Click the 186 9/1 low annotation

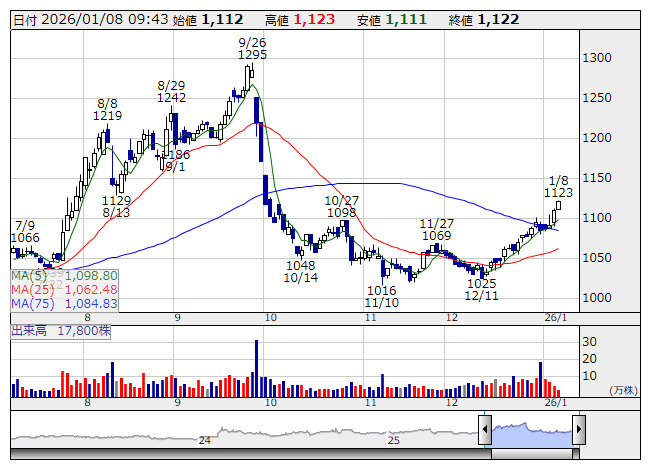pos(178,161)
